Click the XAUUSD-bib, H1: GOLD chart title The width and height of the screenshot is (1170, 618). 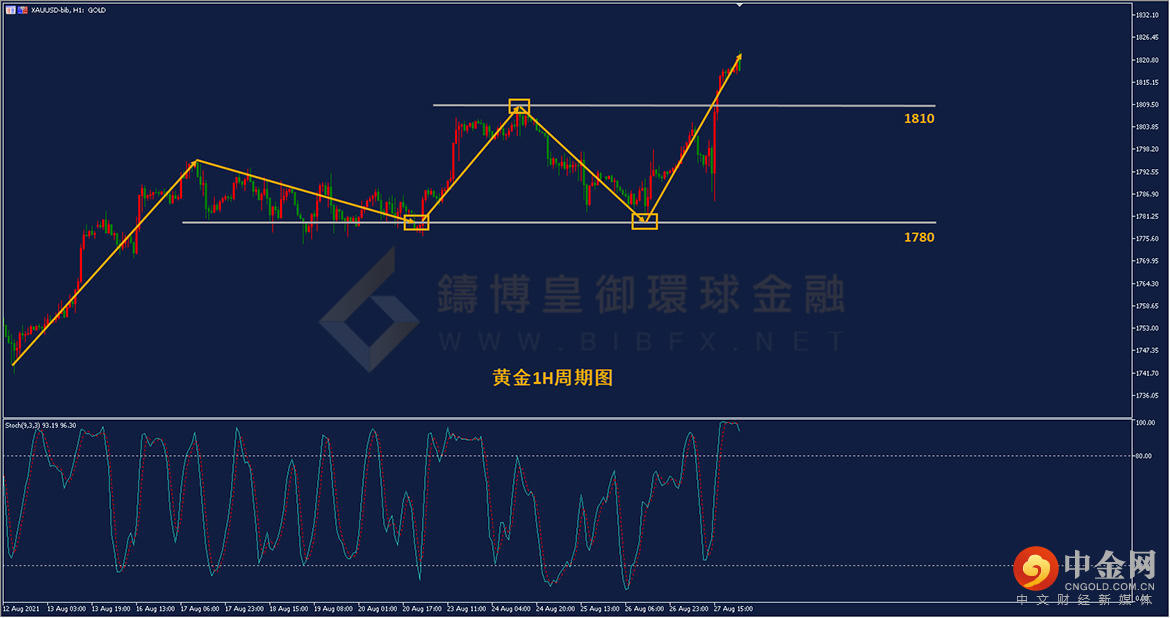[x=69, y=10]
